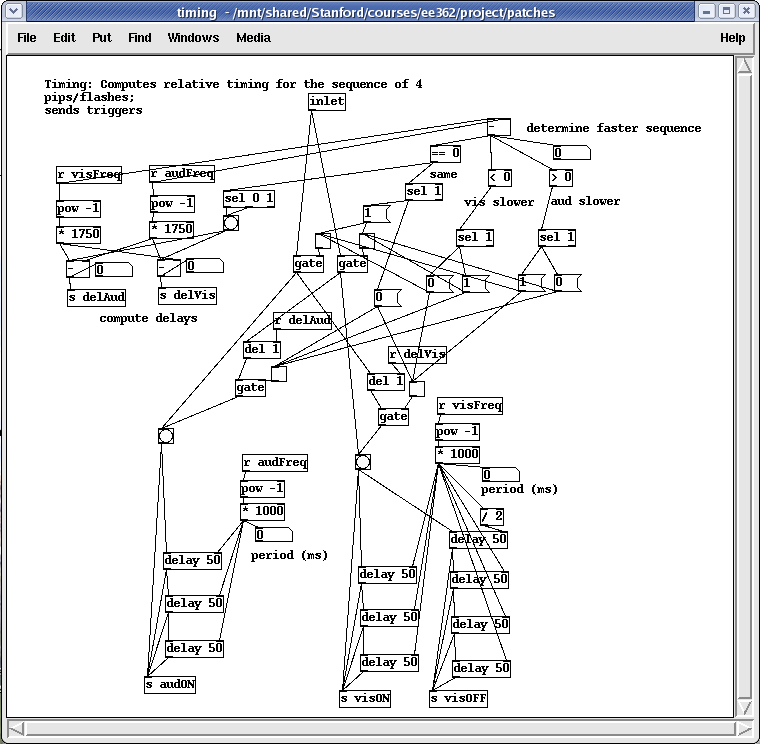Click the bang button feeding s audON

[x=165, y=435]
